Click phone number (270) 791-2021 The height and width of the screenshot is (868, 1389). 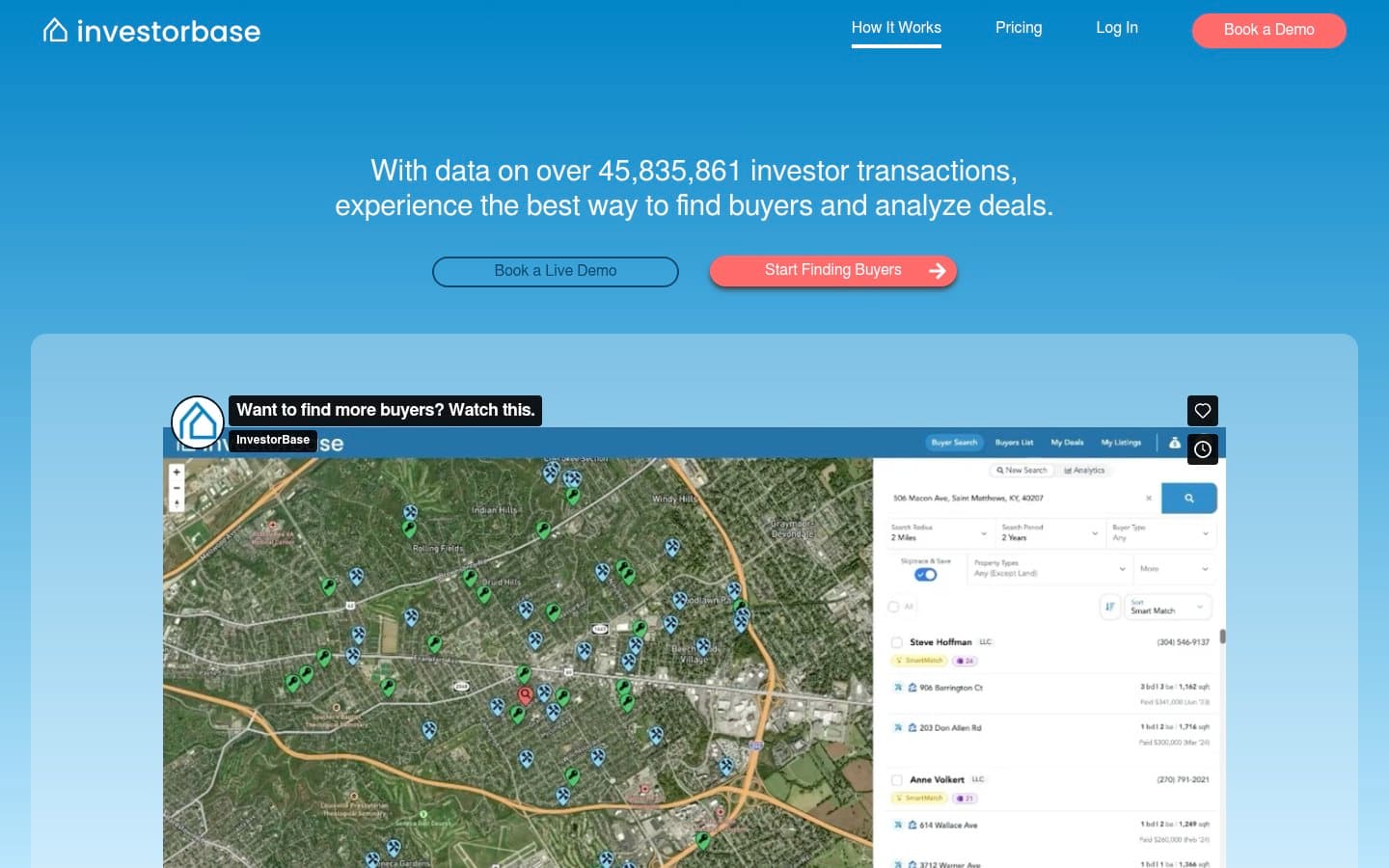click(x=1183, y=779)
